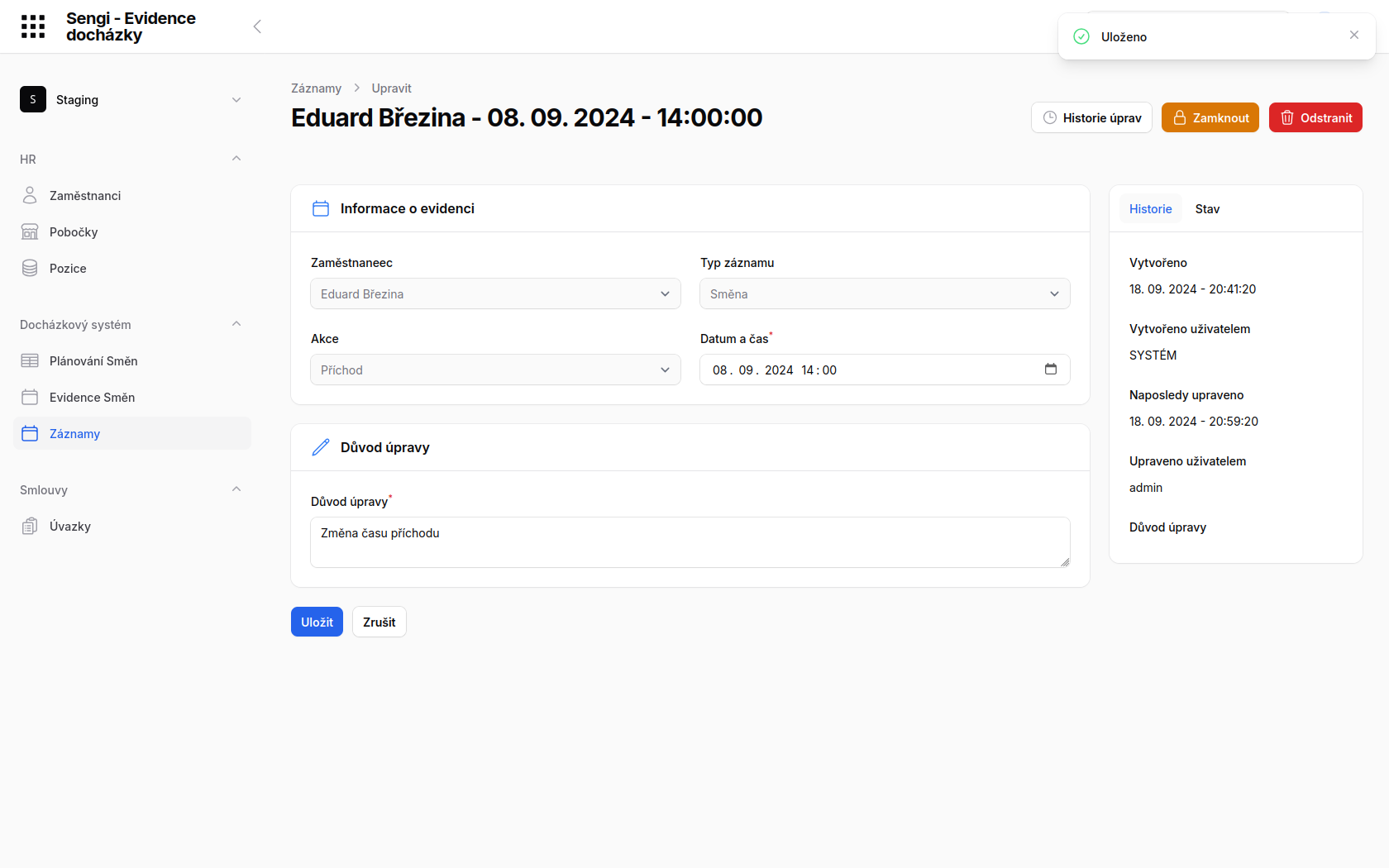Collapse the Docházkový systém section

click(236, 324)
